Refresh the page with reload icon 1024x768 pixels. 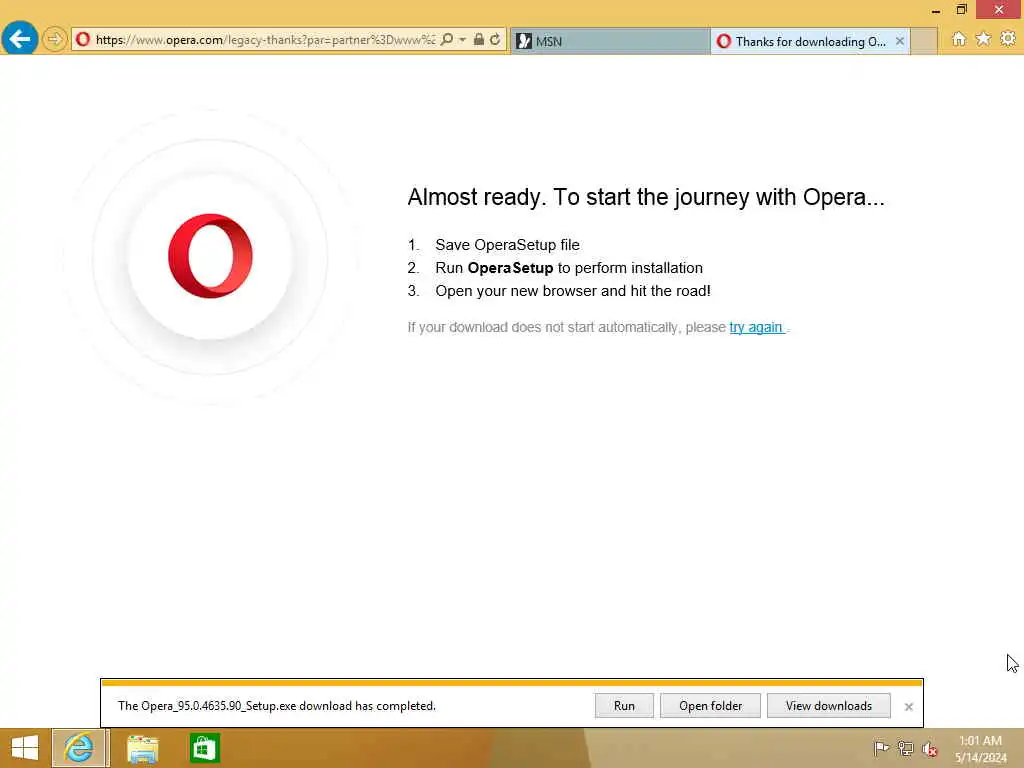(495, 40)
